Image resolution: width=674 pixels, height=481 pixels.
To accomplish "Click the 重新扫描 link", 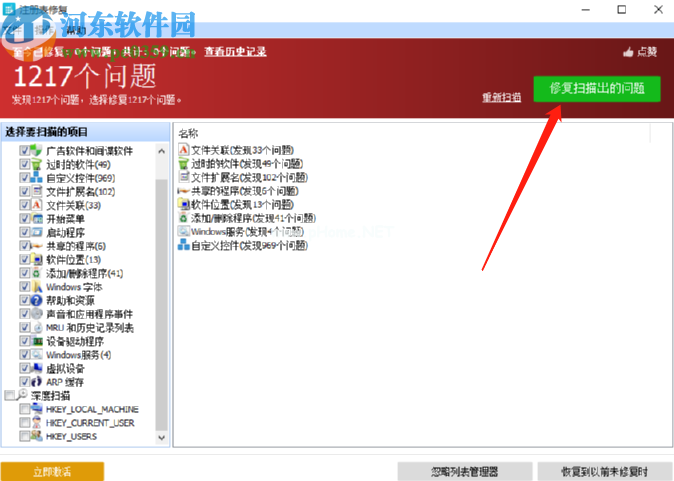I will pos(501,97).
